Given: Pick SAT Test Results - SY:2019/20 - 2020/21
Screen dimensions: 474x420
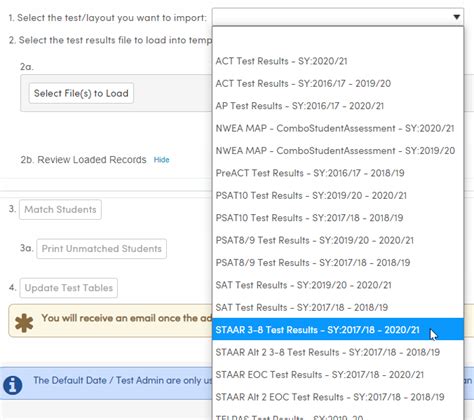Looking at the screenshot, I should [338, 285].
